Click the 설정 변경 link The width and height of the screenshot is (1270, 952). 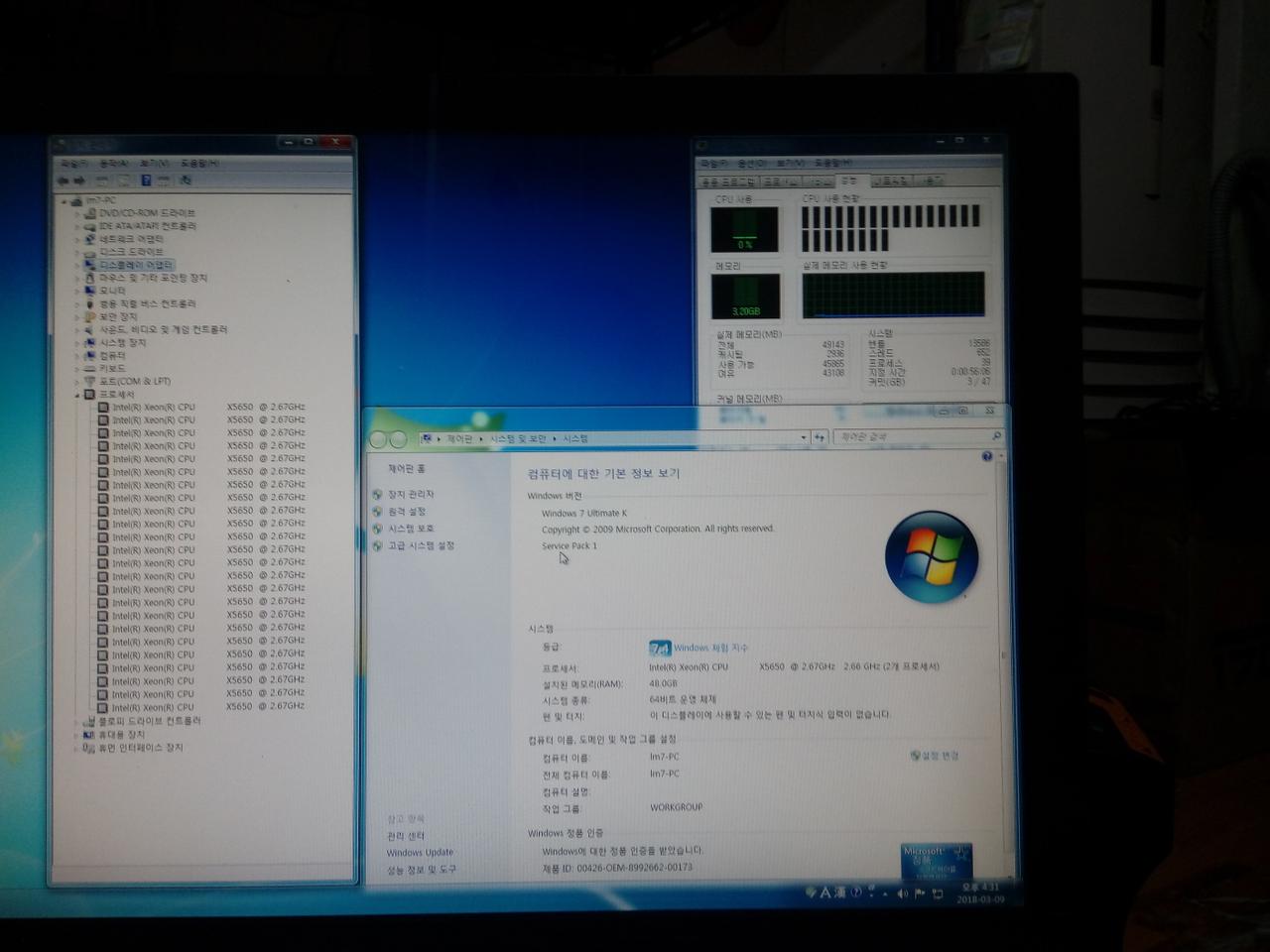pyautogui.click(x=939, y=755)
